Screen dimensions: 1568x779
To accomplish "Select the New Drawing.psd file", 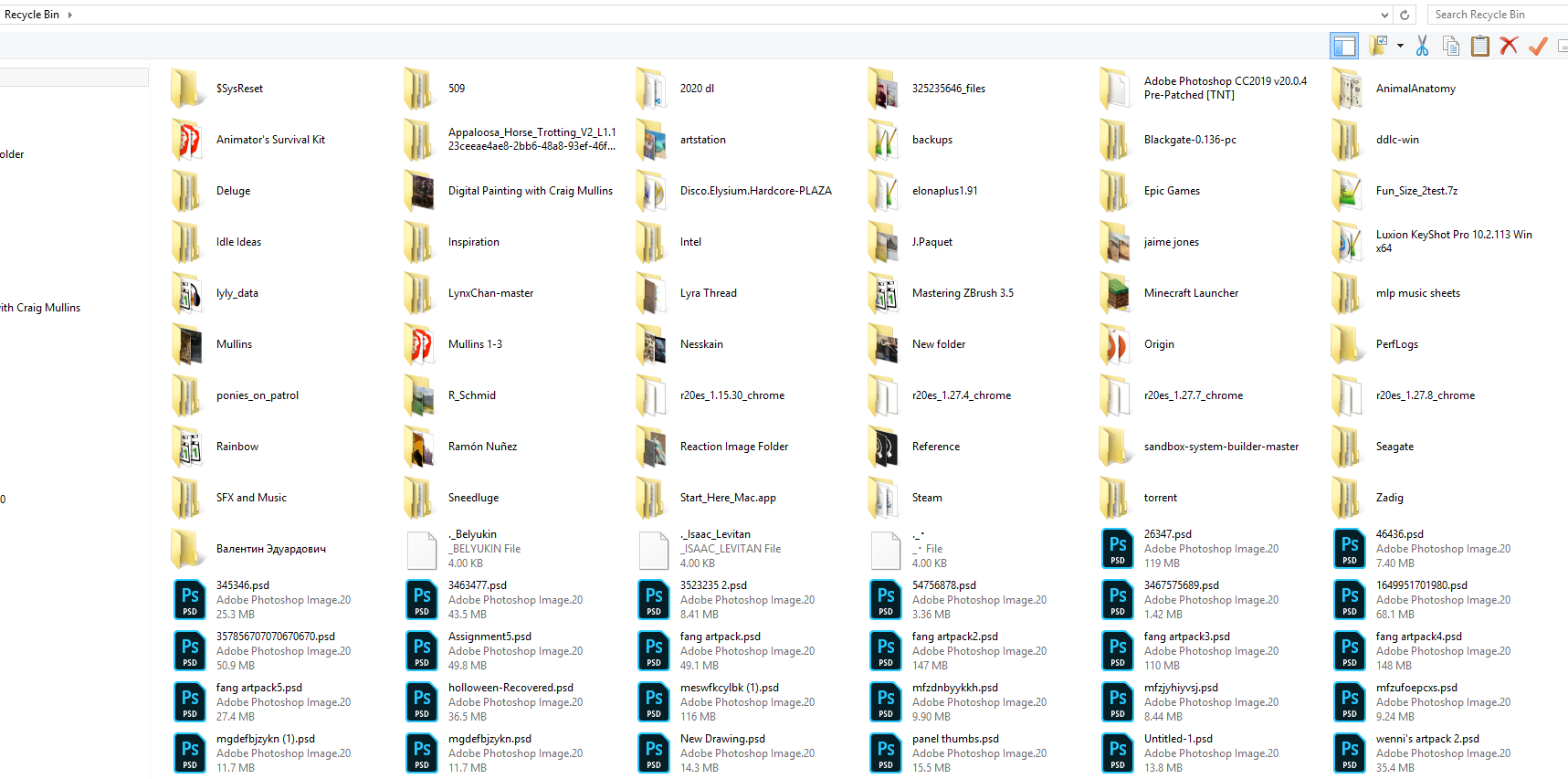I will point(722,739).
